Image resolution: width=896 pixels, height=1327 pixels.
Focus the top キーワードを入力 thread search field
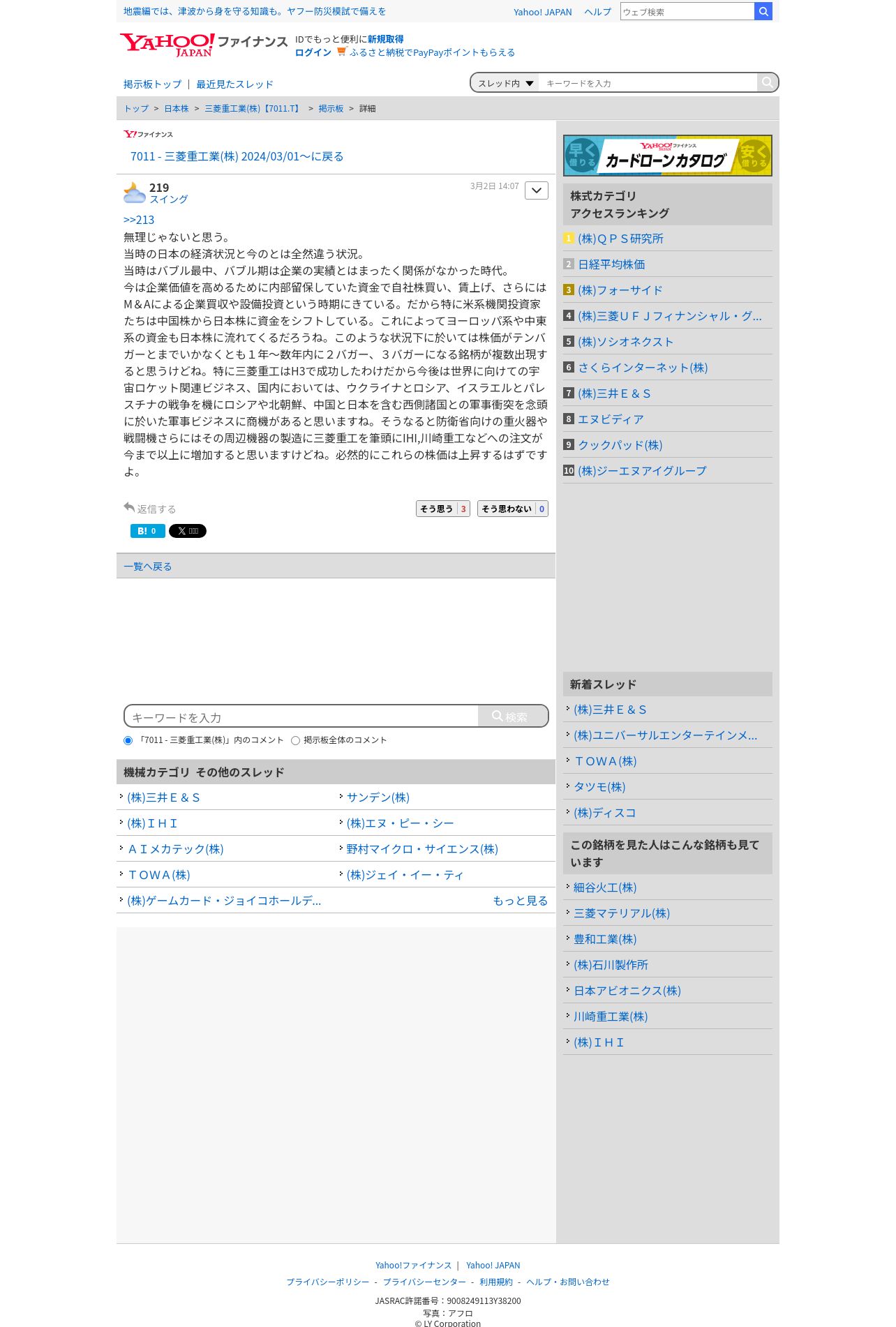click(x=648, y=83)
